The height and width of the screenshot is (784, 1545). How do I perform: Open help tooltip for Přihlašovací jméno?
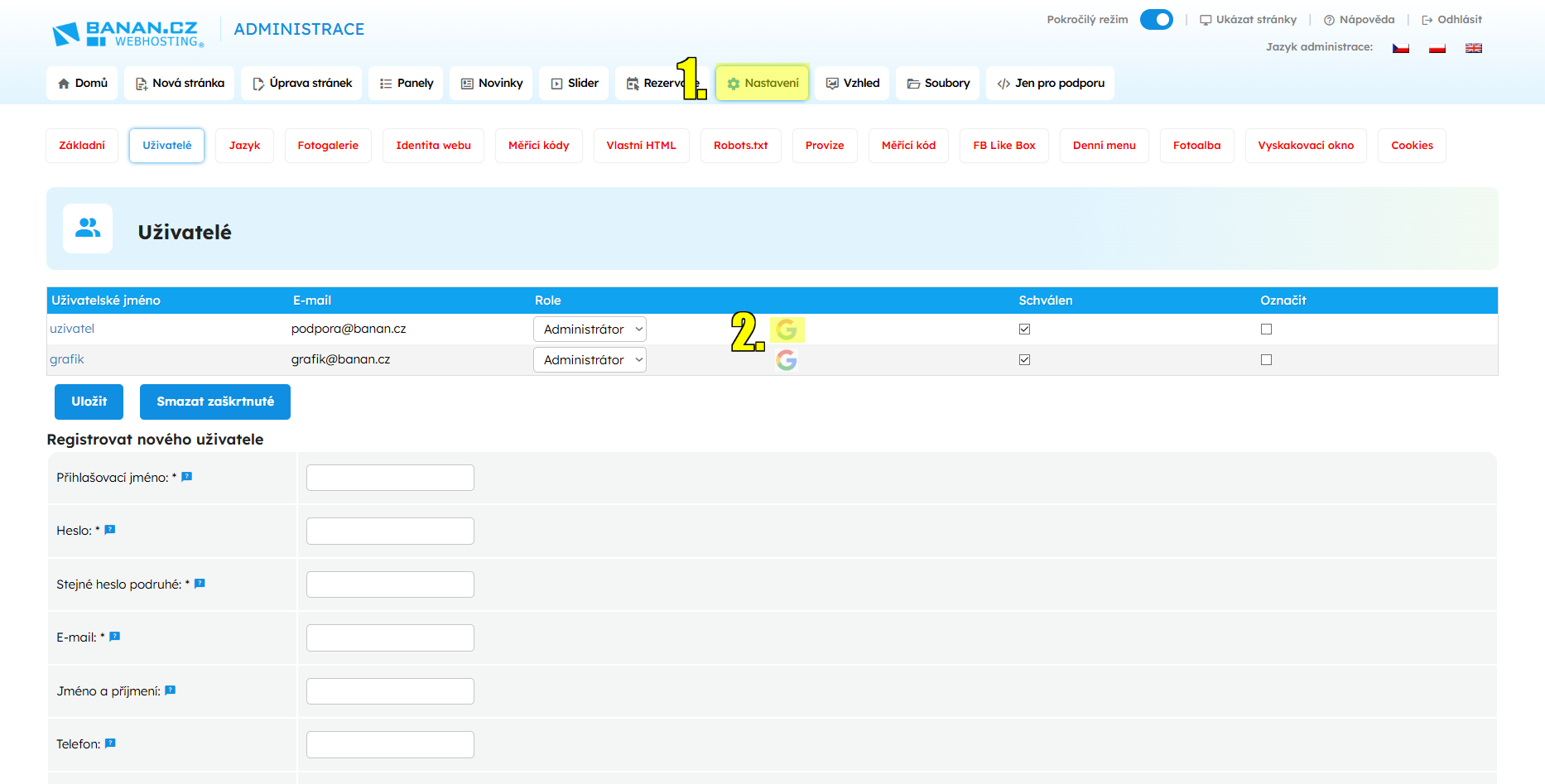[x=187, y=476]
